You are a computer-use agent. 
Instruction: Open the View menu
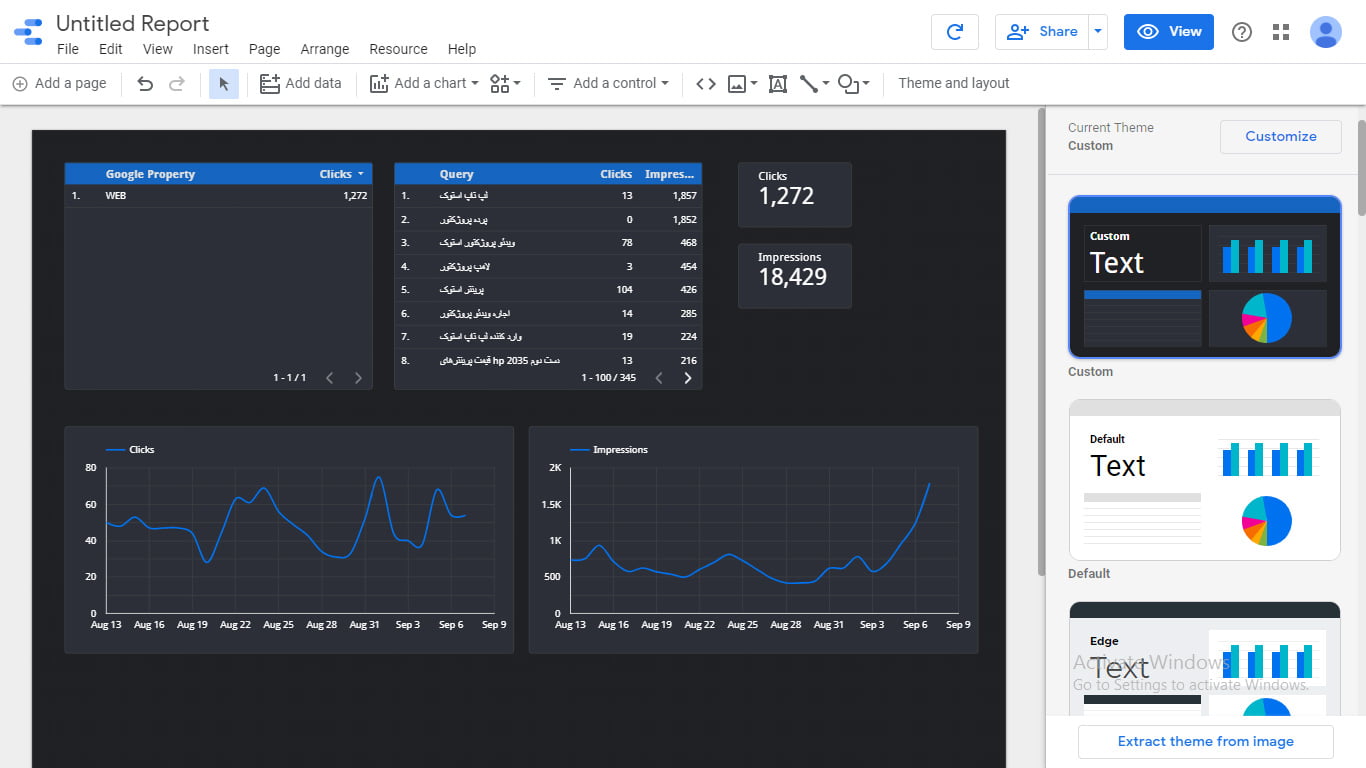[x=158, y=49]
